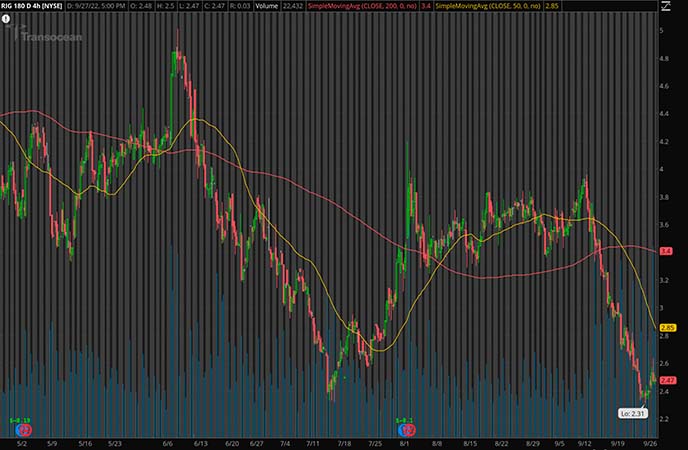Click the green $-0.19 earnings label
The image size is (688, 450).
point(20,420)
